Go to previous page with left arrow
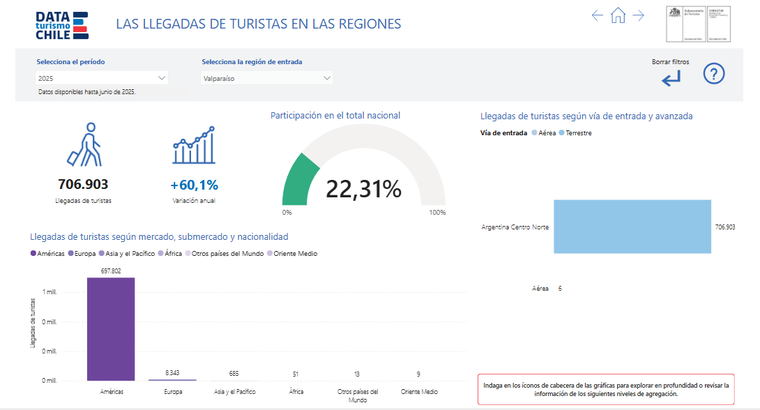 597,15
